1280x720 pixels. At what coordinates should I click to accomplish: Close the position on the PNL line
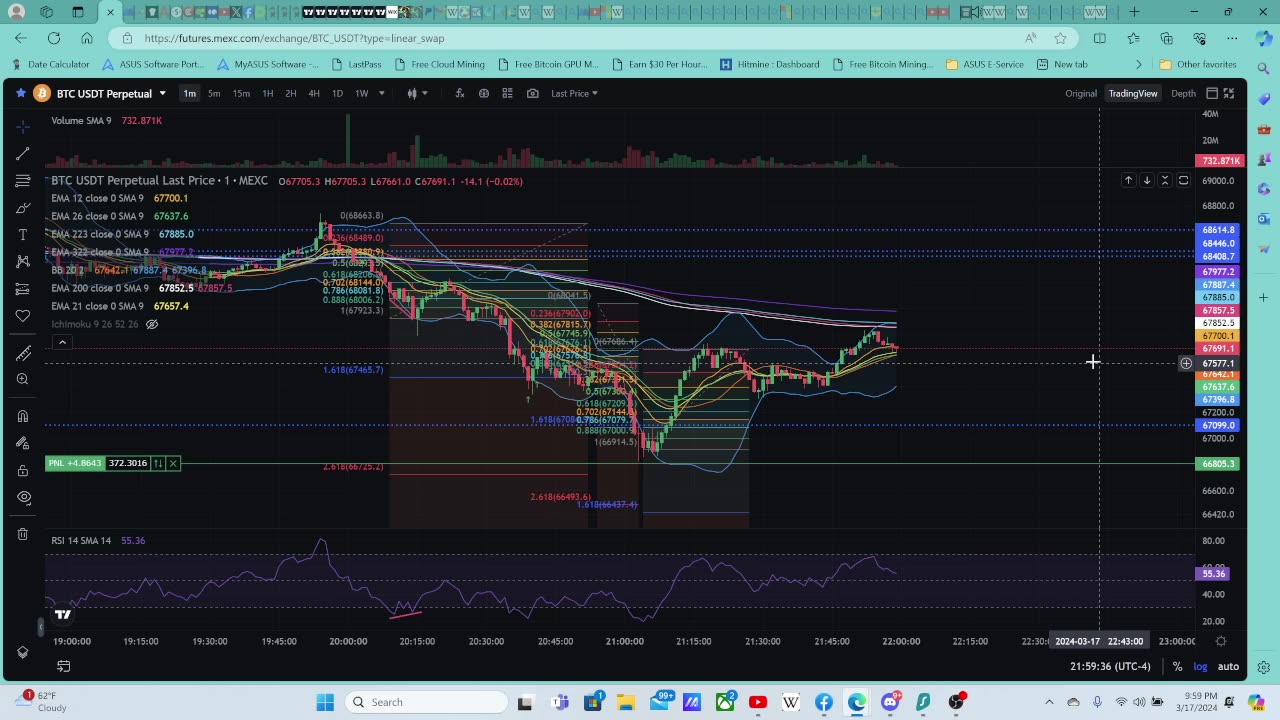click(173, 463)
